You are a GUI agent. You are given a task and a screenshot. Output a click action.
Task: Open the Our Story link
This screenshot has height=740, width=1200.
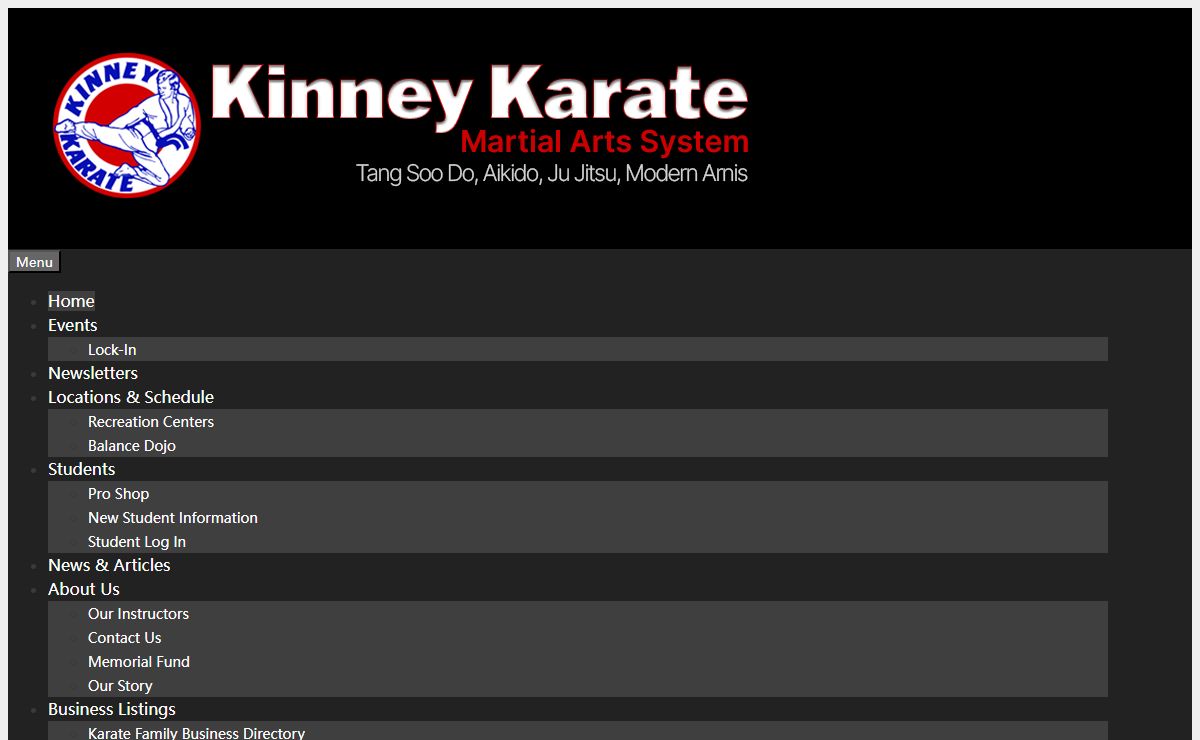120,686
